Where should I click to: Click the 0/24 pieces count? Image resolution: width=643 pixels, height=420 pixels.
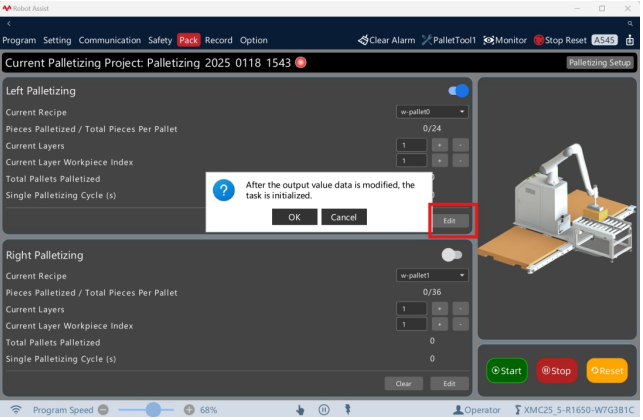[x=432, y=128]
